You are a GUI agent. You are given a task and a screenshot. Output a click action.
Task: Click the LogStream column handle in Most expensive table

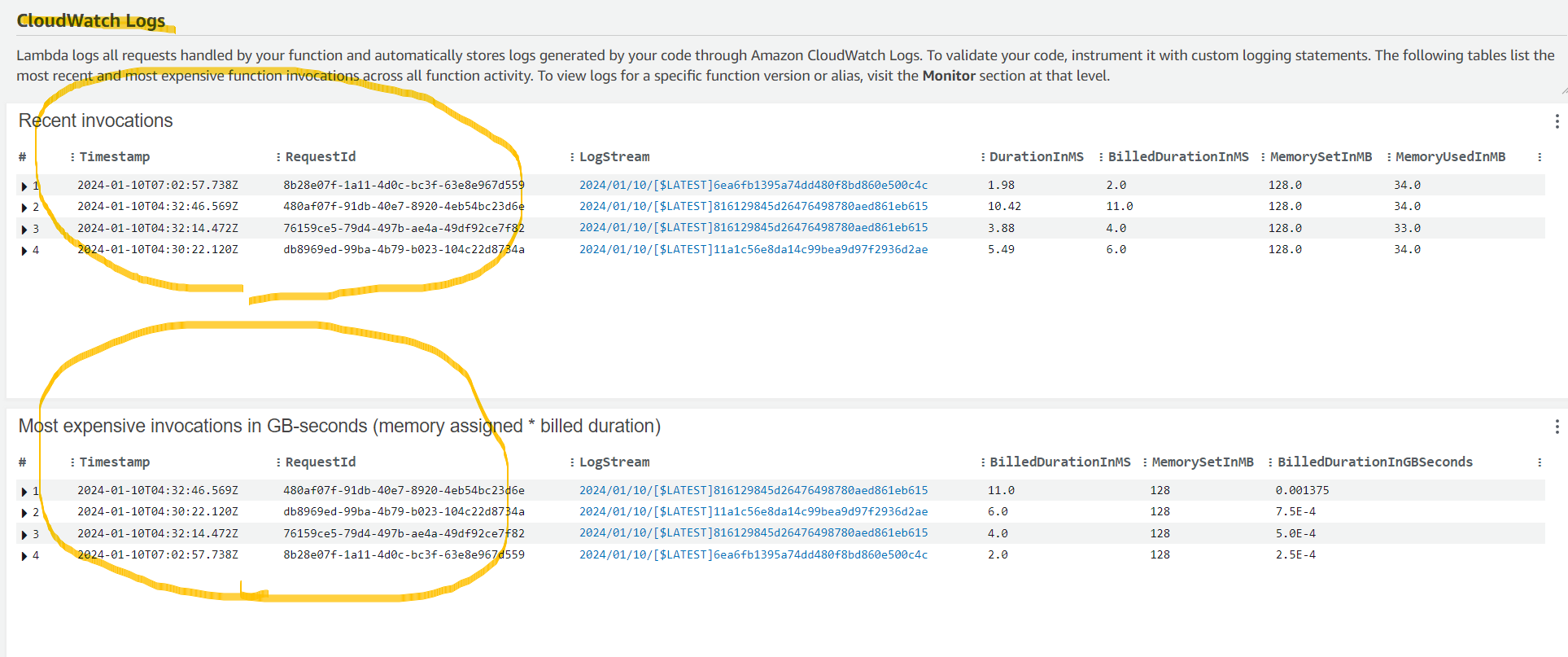(572, 462)
